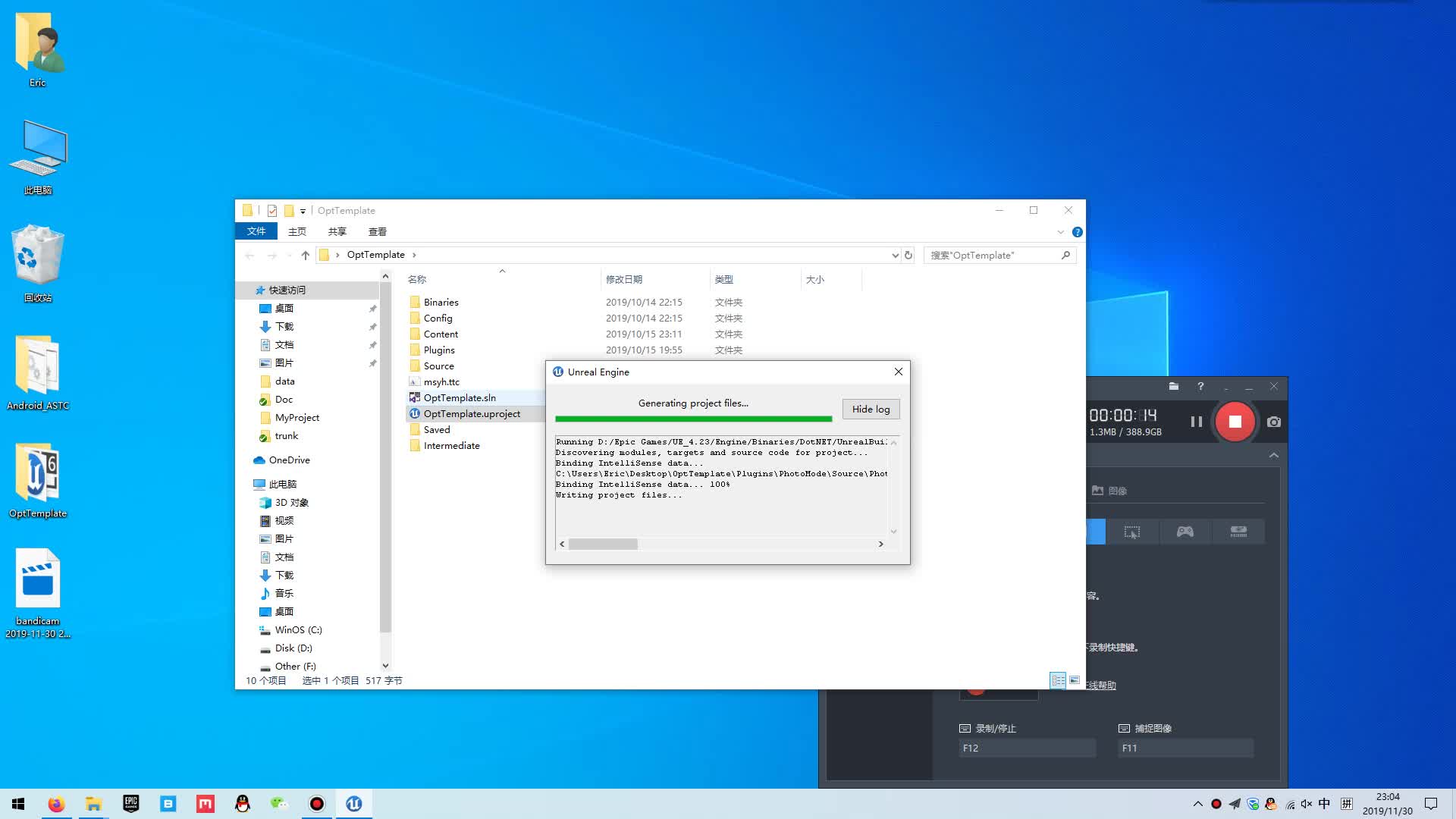1456x819 pixels.
Task: Select Bandicam screen-area recording mode
Action: 1132,532
